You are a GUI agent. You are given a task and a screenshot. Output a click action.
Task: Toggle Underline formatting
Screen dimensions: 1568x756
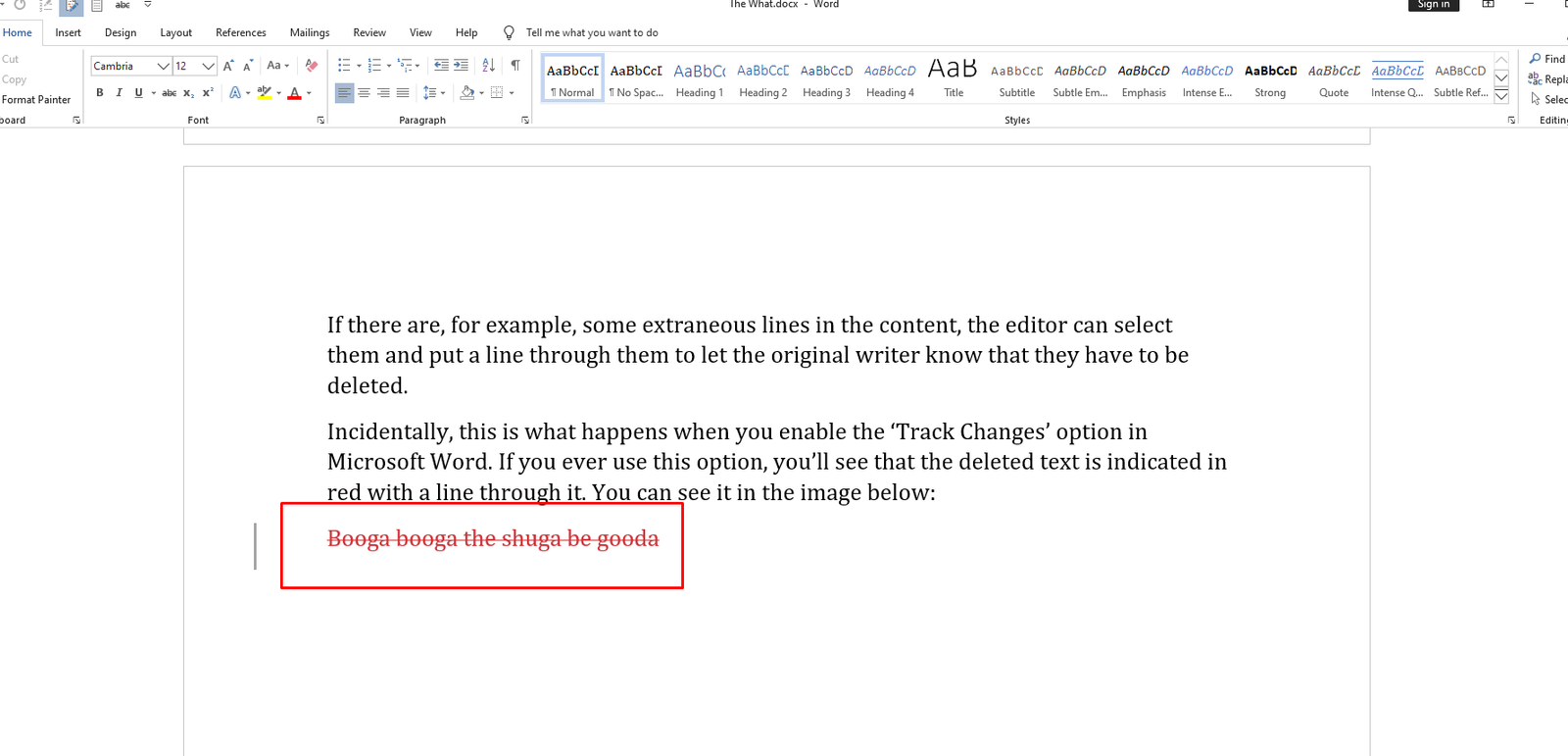tap(138, 93)
